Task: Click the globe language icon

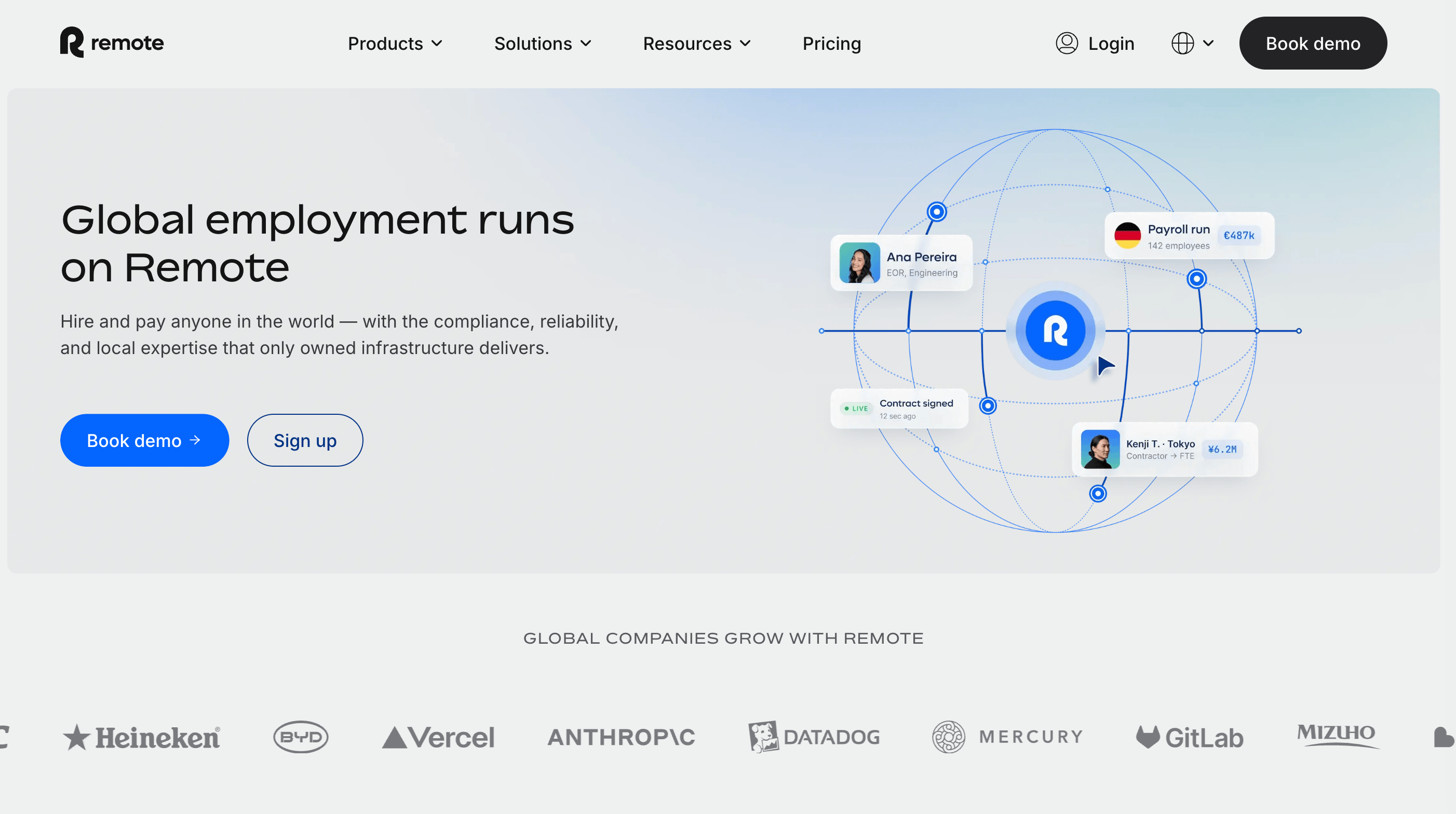Action: (x=1182, y=43)
